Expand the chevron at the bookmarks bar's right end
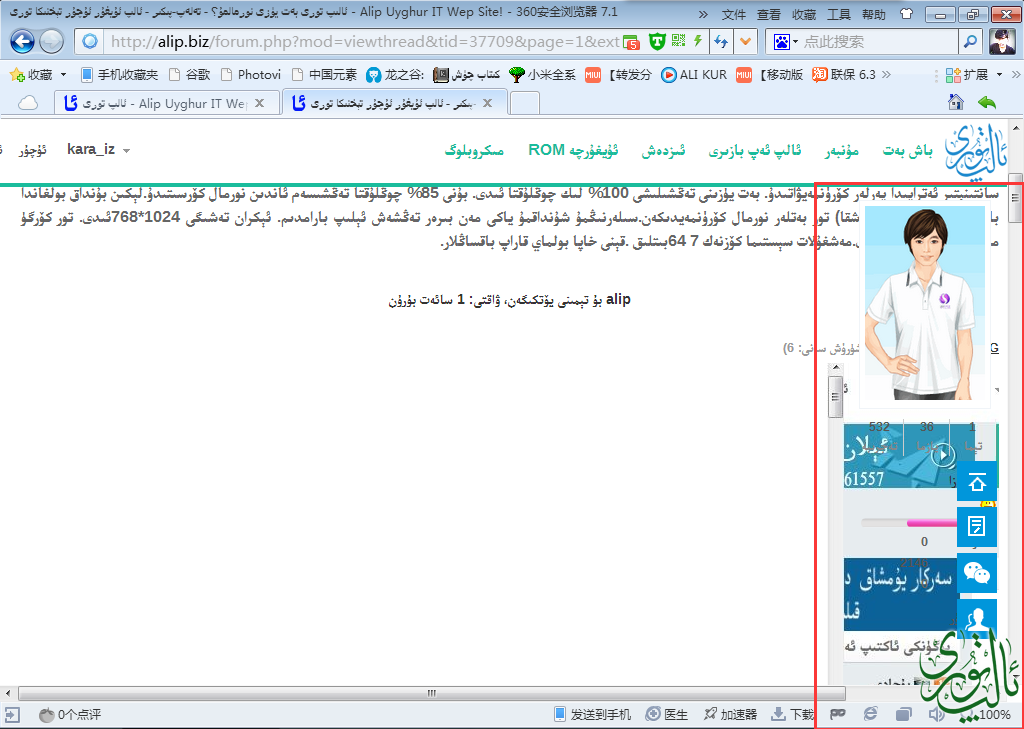The width and height of the screenshot is (1024, 729). coord(1016,74)
